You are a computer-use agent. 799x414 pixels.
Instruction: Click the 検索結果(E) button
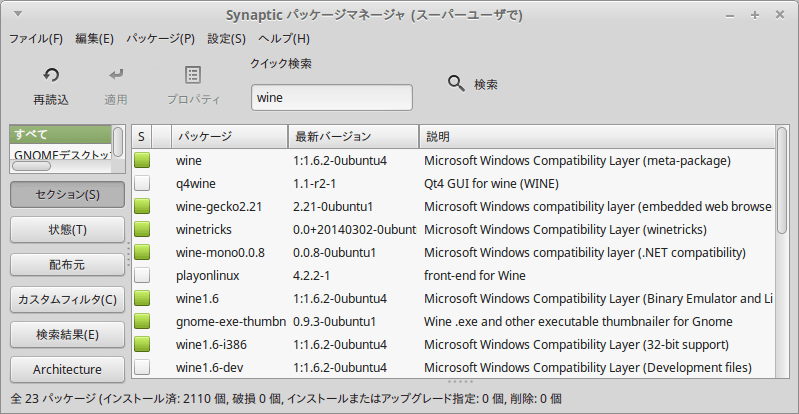67,334
